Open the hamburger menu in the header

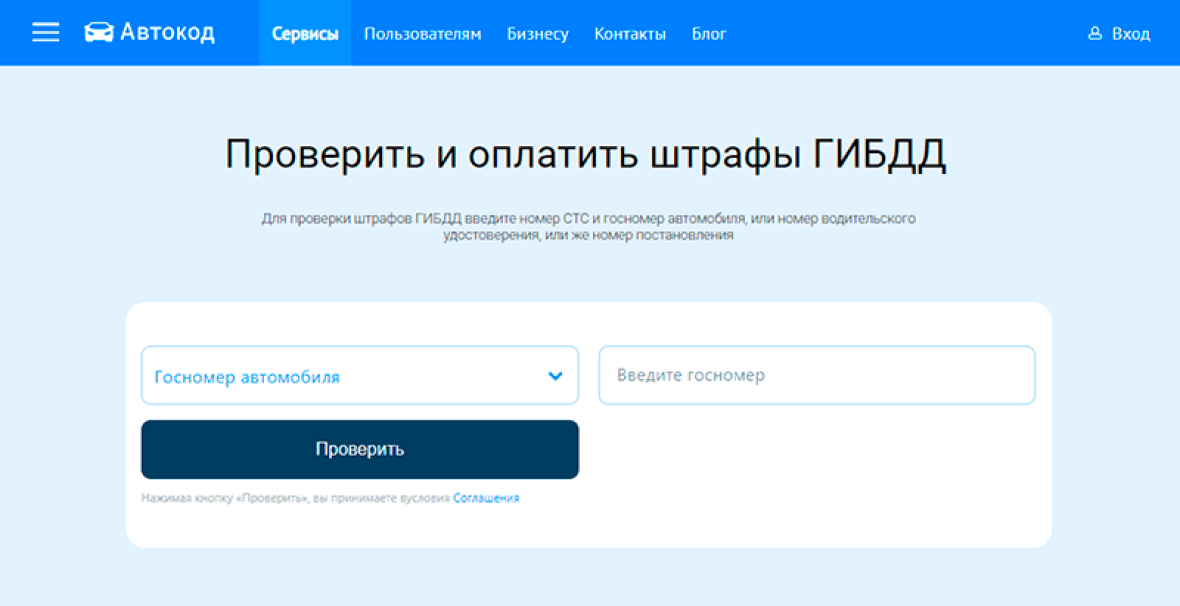tap(45, 33)
